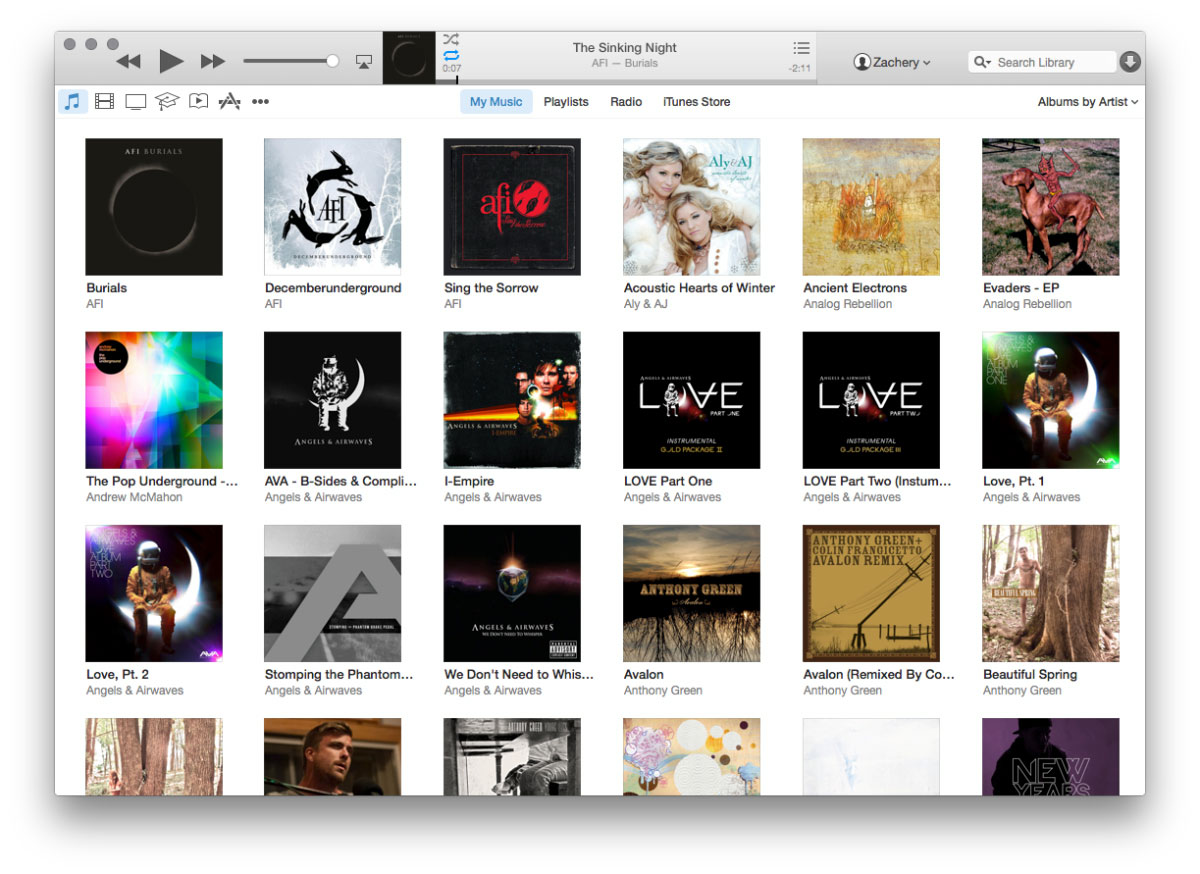Open the I-Empire album cover
The image size is (1200, 874).
point(512,400)
